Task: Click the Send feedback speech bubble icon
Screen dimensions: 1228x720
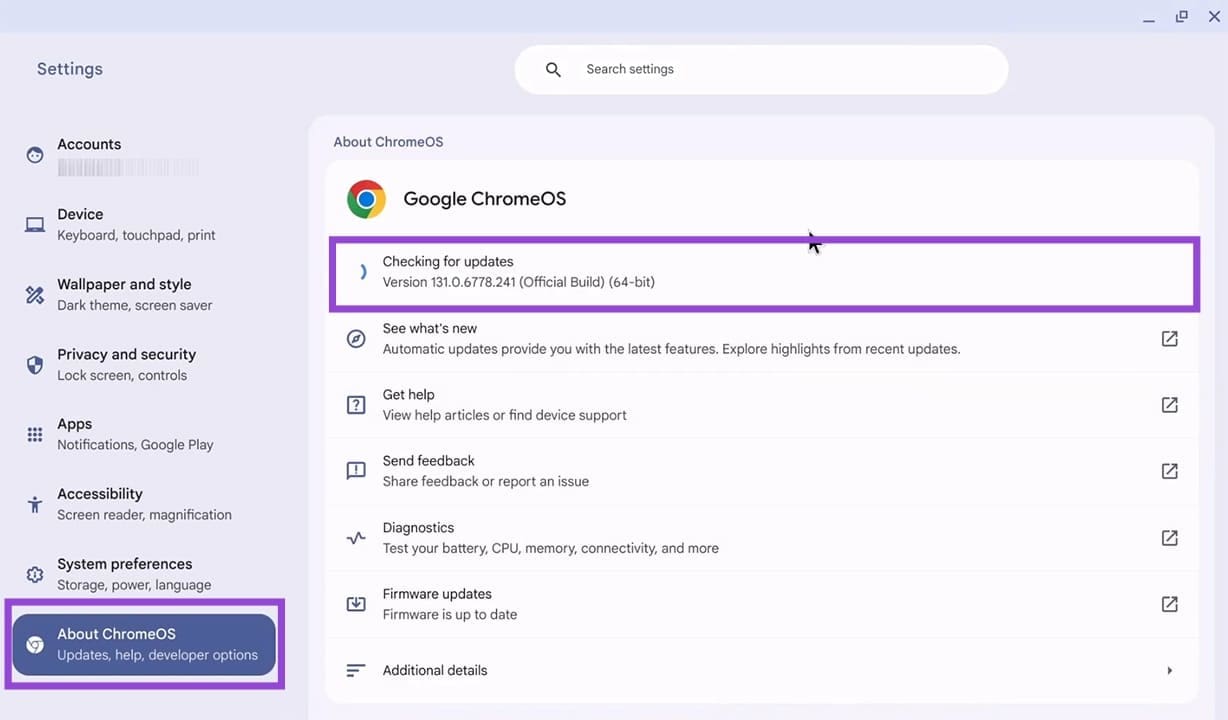Action: coord(356,470)
